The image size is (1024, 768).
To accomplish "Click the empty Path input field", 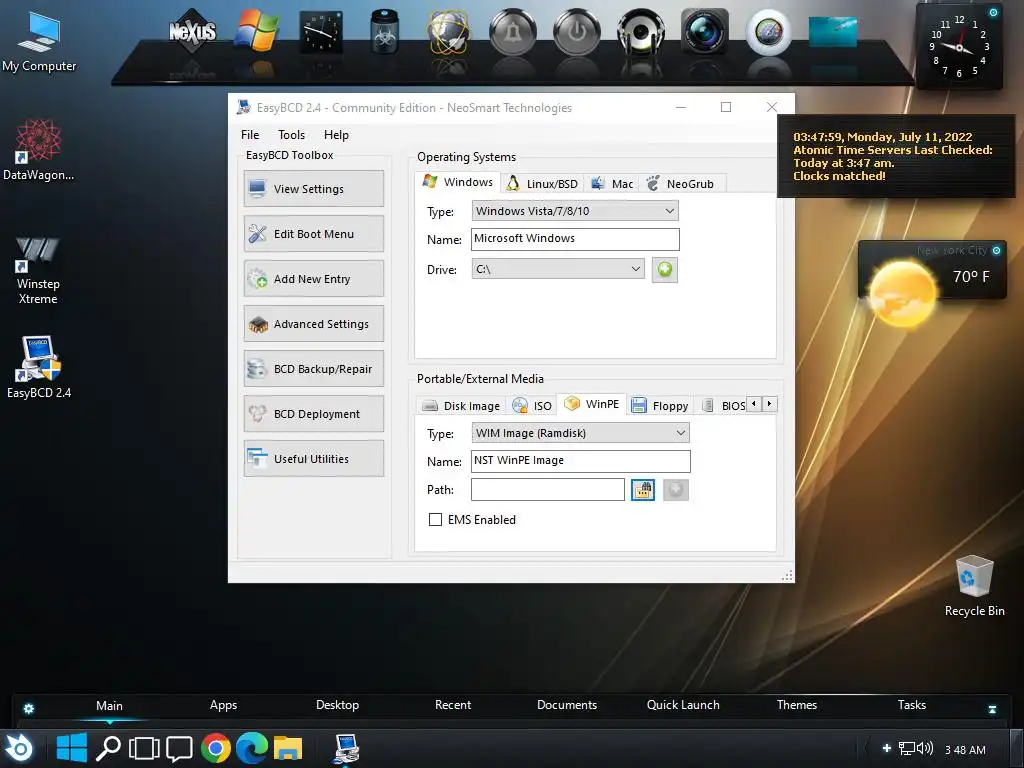I will point(548,490).
